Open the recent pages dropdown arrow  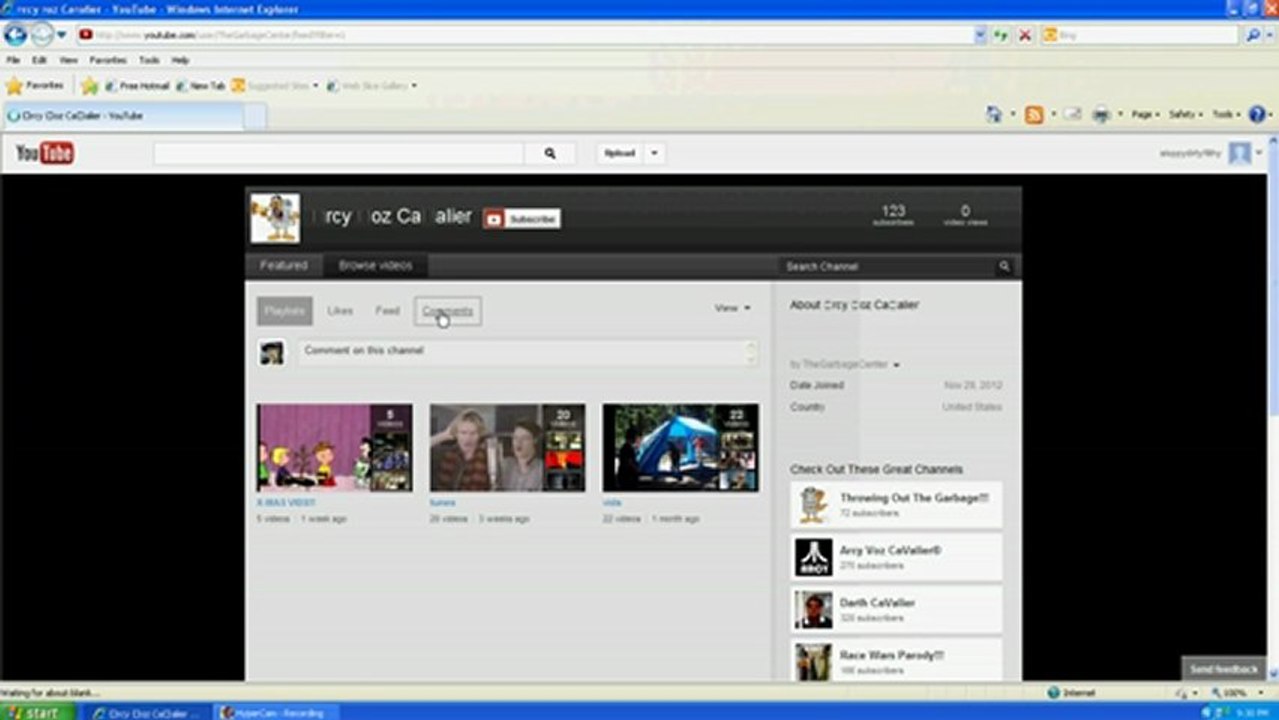pyautogui.click(x=62, y=35)
